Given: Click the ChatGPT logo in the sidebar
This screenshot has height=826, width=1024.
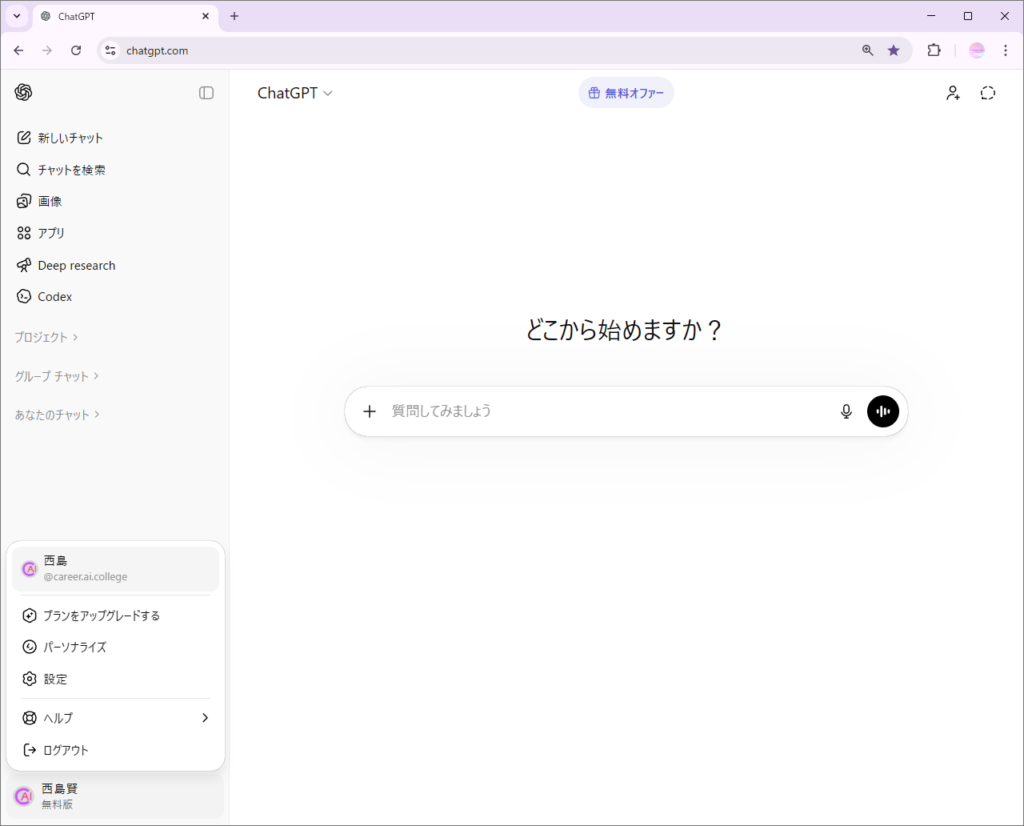Looking at the screenshot, I should tap(24, 93).
